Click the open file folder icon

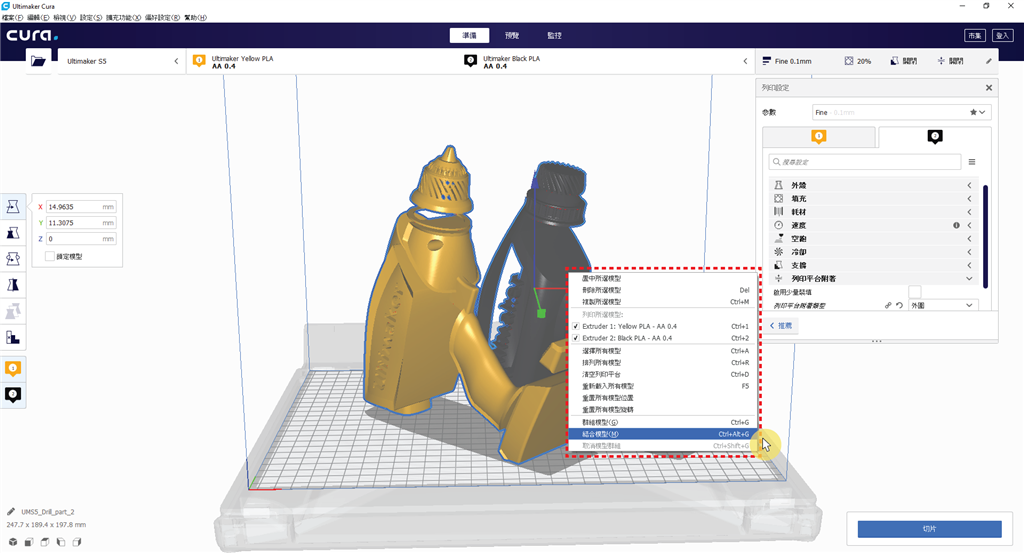39,61
